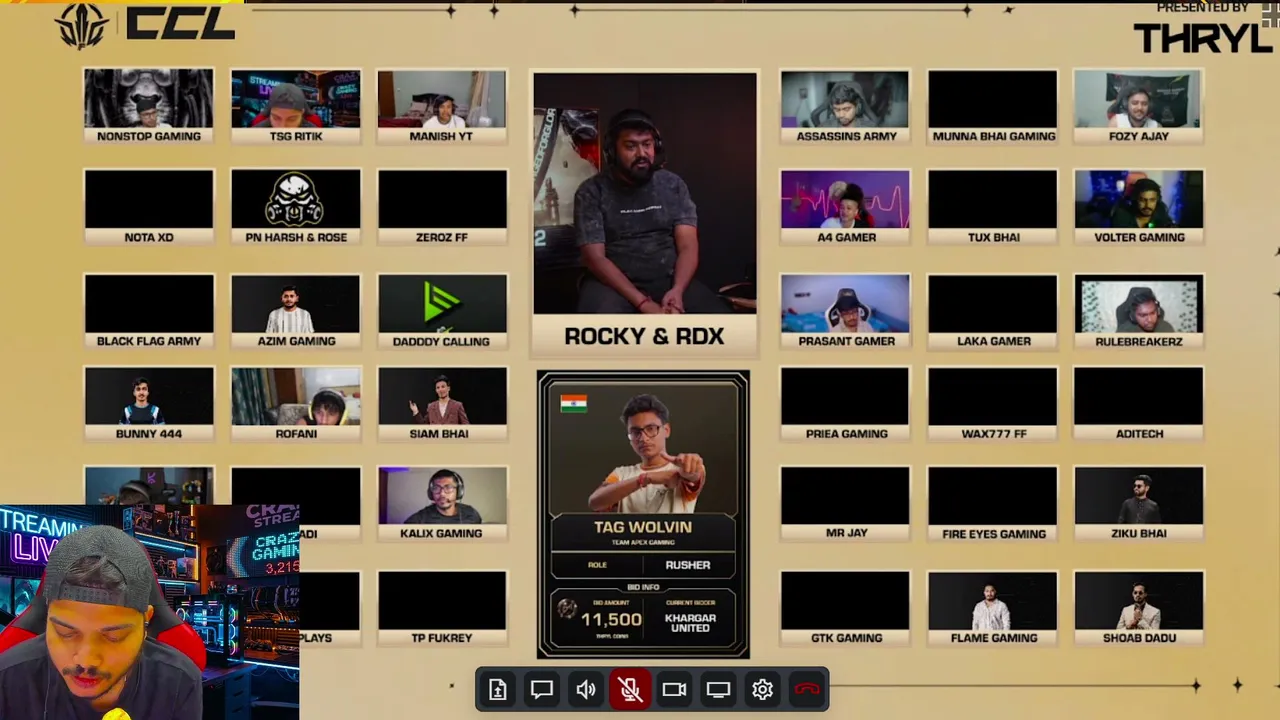Screen dimensions: 1280x720
Task: Hang up with the red phone icon
Action: coord(807,689)
